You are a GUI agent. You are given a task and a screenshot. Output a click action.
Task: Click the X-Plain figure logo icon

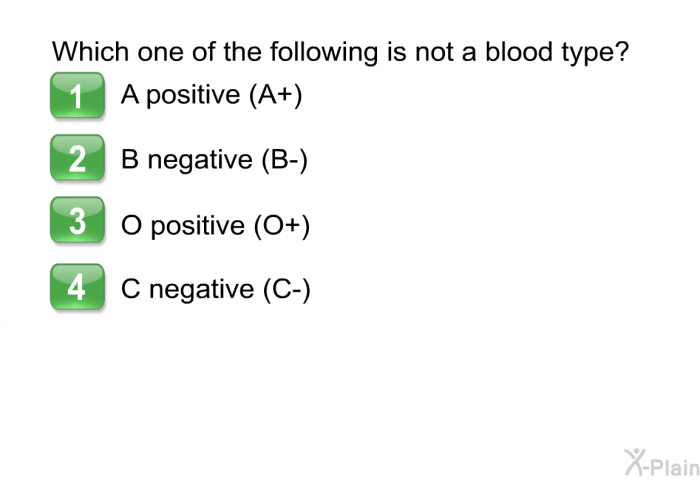pyautogui.click(x=636, y=461)
